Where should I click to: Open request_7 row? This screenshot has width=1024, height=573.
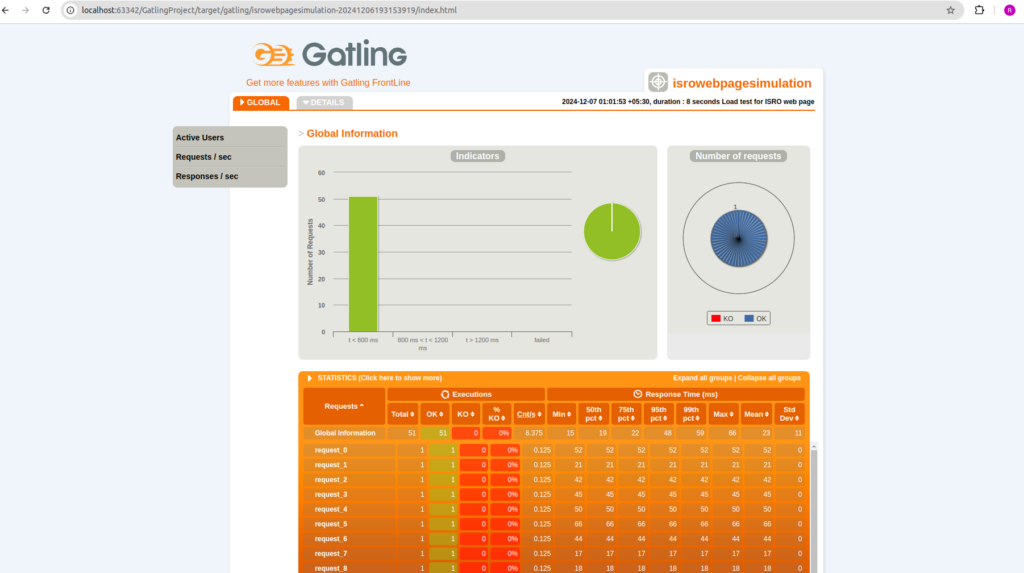click(x=554, y=553)
